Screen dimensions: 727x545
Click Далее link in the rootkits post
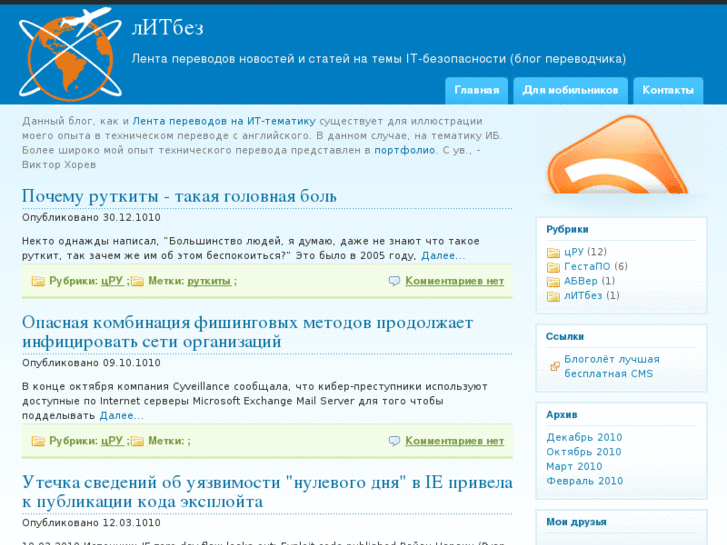443,256
